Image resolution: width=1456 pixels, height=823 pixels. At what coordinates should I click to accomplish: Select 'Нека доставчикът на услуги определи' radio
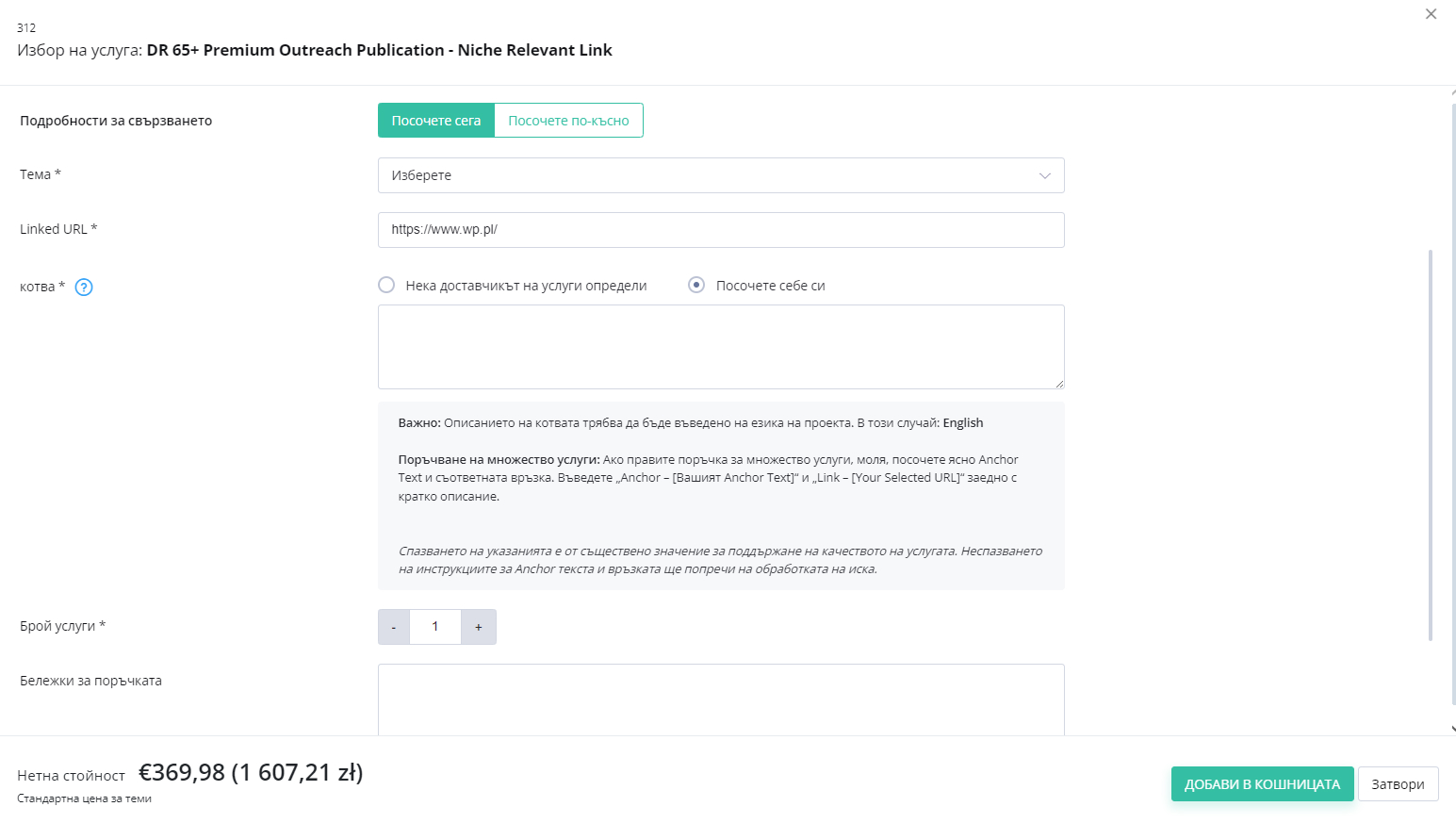coord(386,285)
